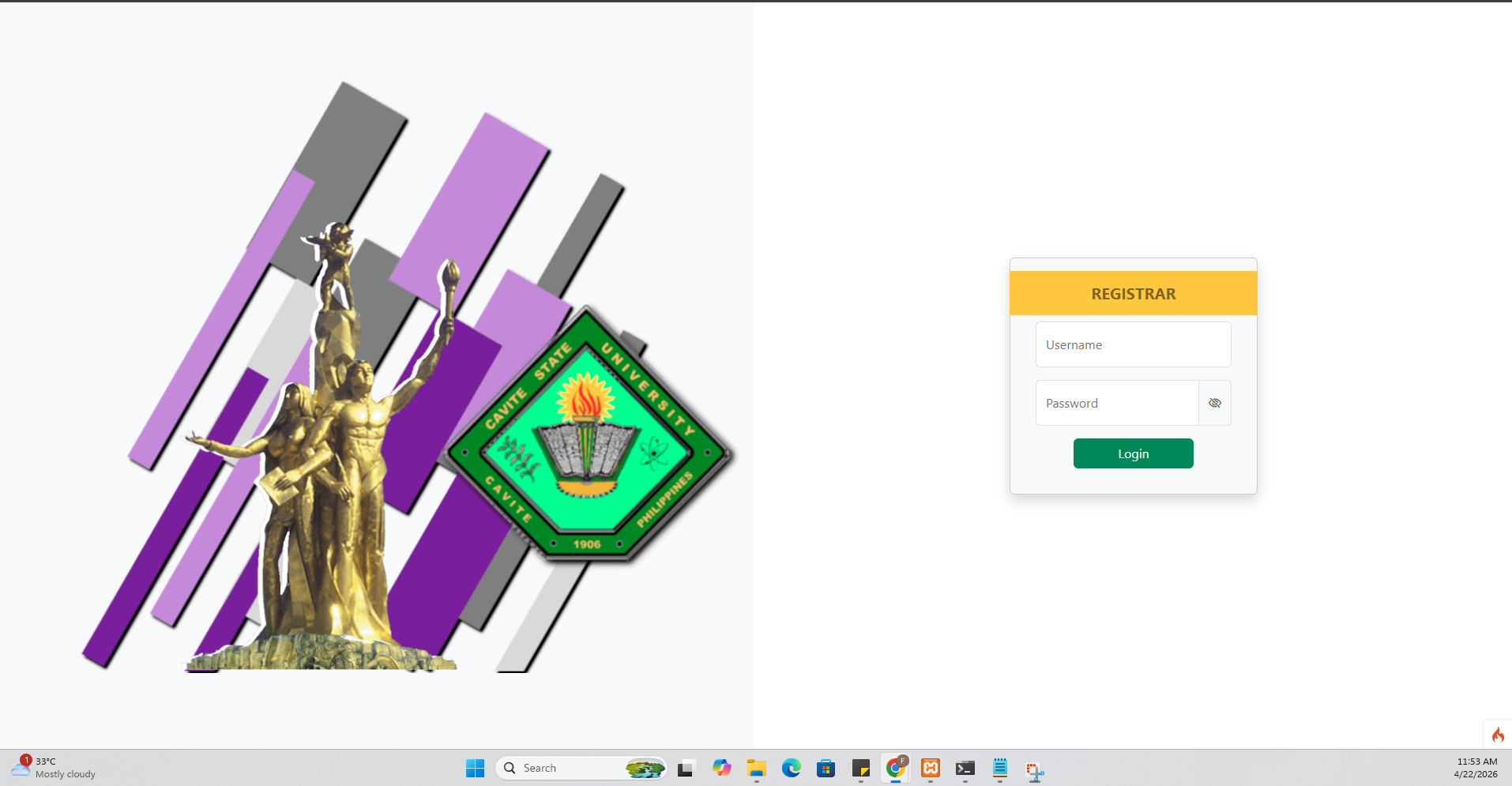1512x786 pixels.
Task: Click the Cavite State University seal
Action: pos(586,434)
